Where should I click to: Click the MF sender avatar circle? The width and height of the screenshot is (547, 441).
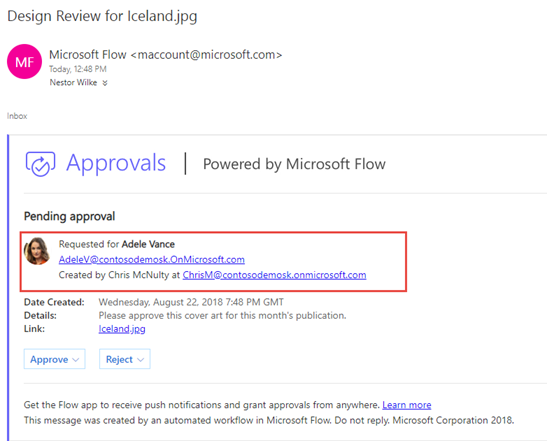(24, 62)
